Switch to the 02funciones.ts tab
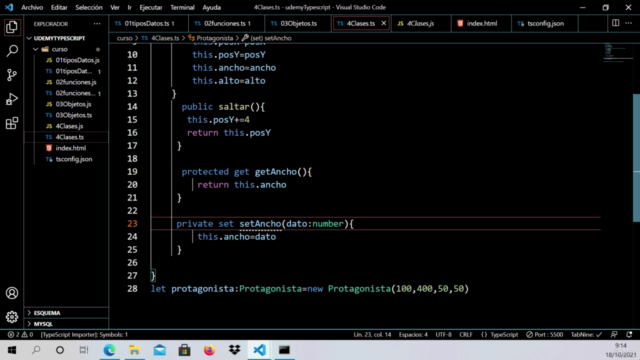This screenshot has height=360, width=640. [227, 23]
